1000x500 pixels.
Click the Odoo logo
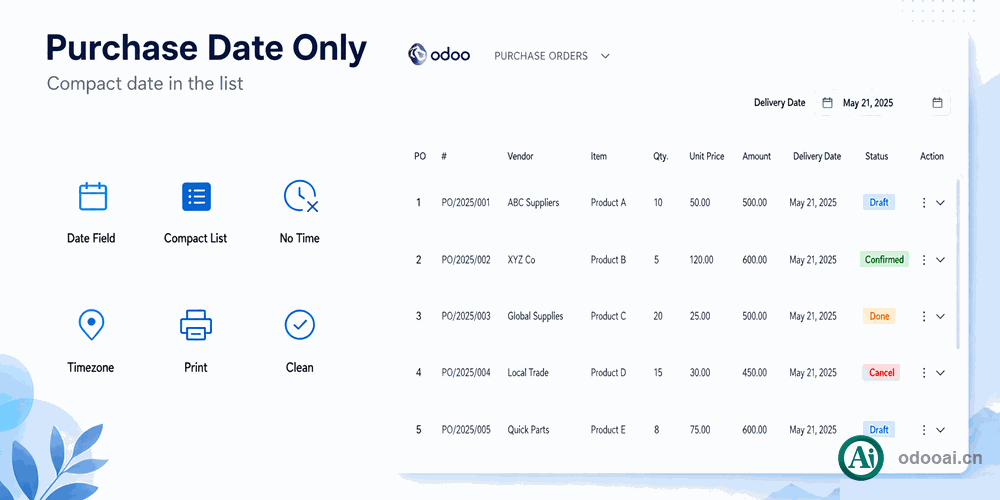tap(439, 55)
